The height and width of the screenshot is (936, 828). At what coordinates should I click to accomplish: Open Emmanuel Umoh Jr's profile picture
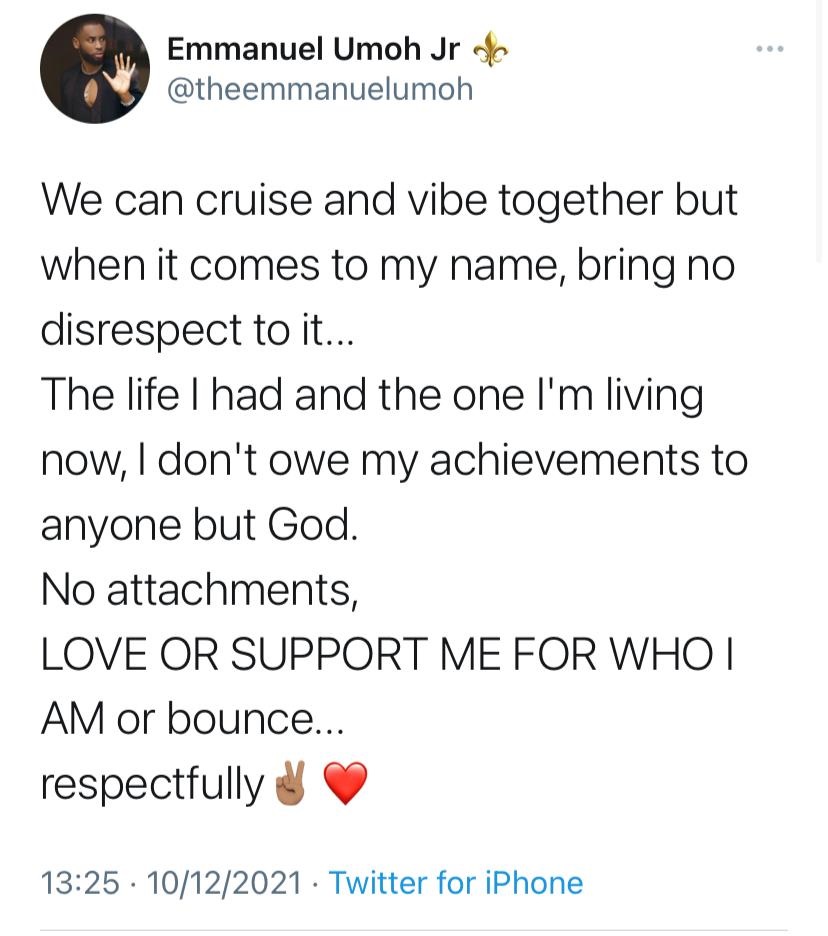[95, 69]
